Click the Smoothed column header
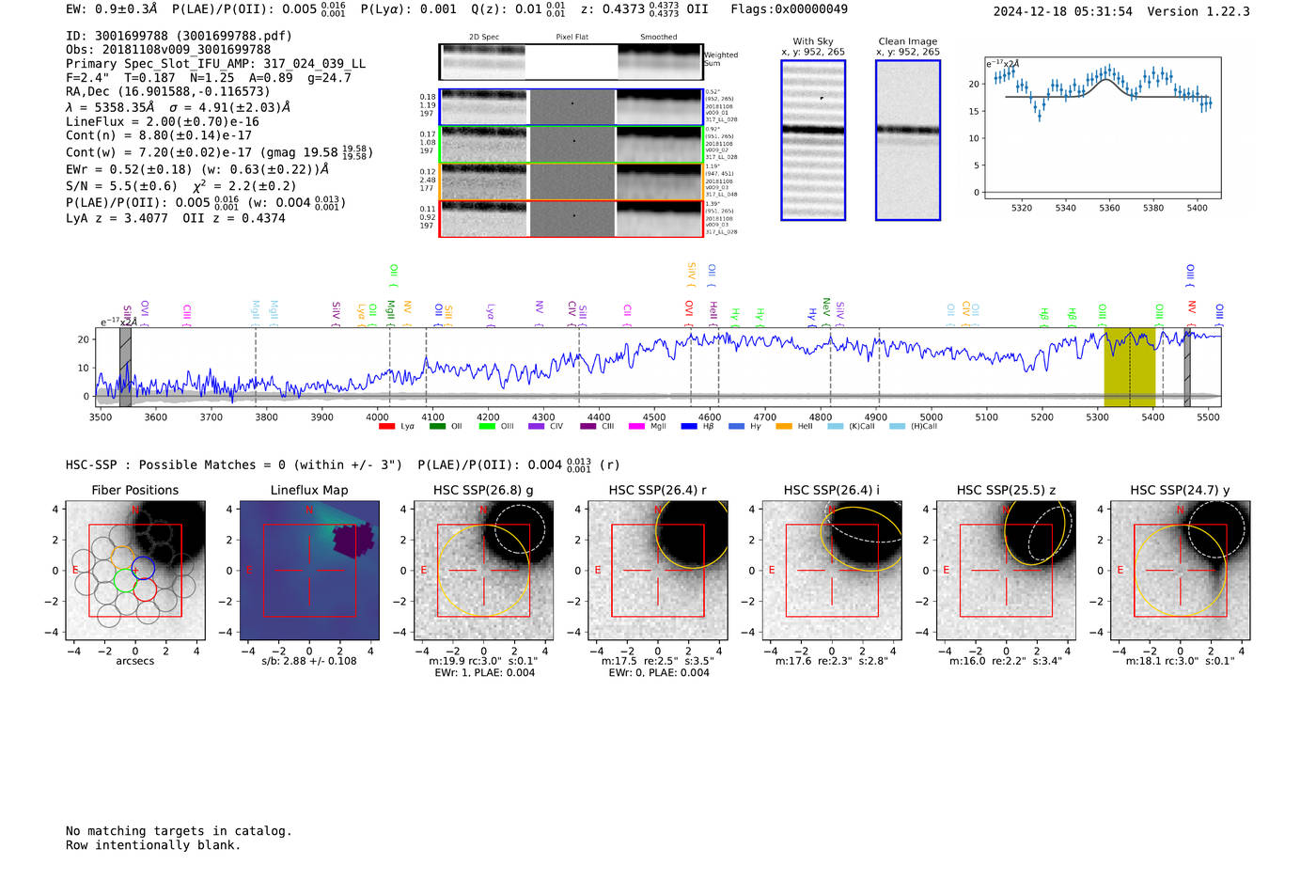The image size is (1316, 896). click(659, 38)
